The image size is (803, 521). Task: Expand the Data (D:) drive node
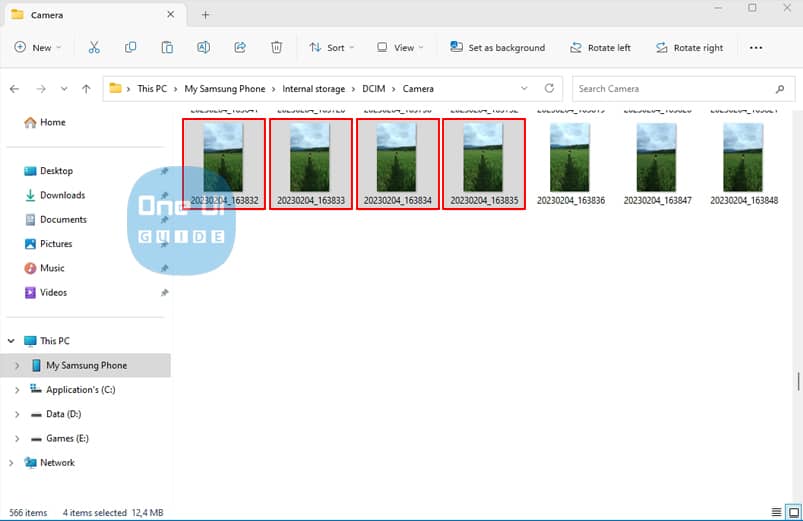click(x=16, y=414)
